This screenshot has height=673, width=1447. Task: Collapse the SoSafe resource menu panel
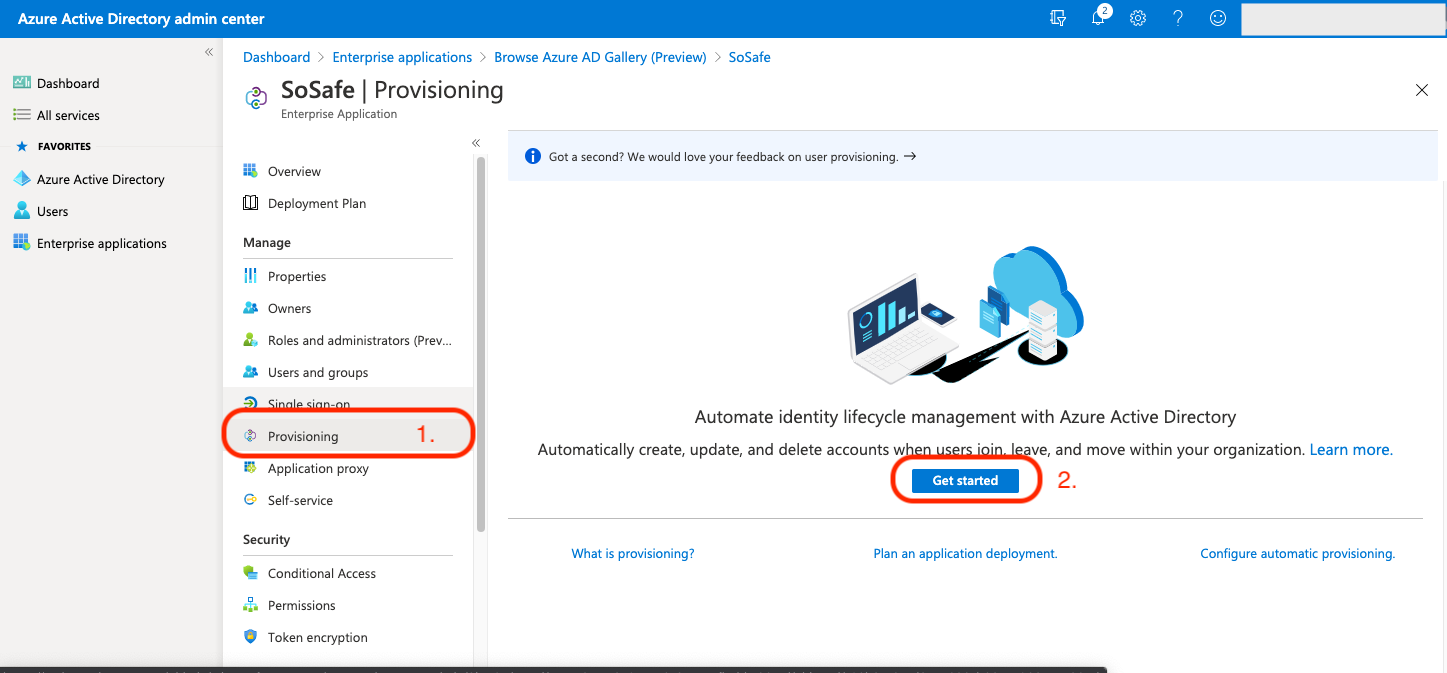(476, 143)
